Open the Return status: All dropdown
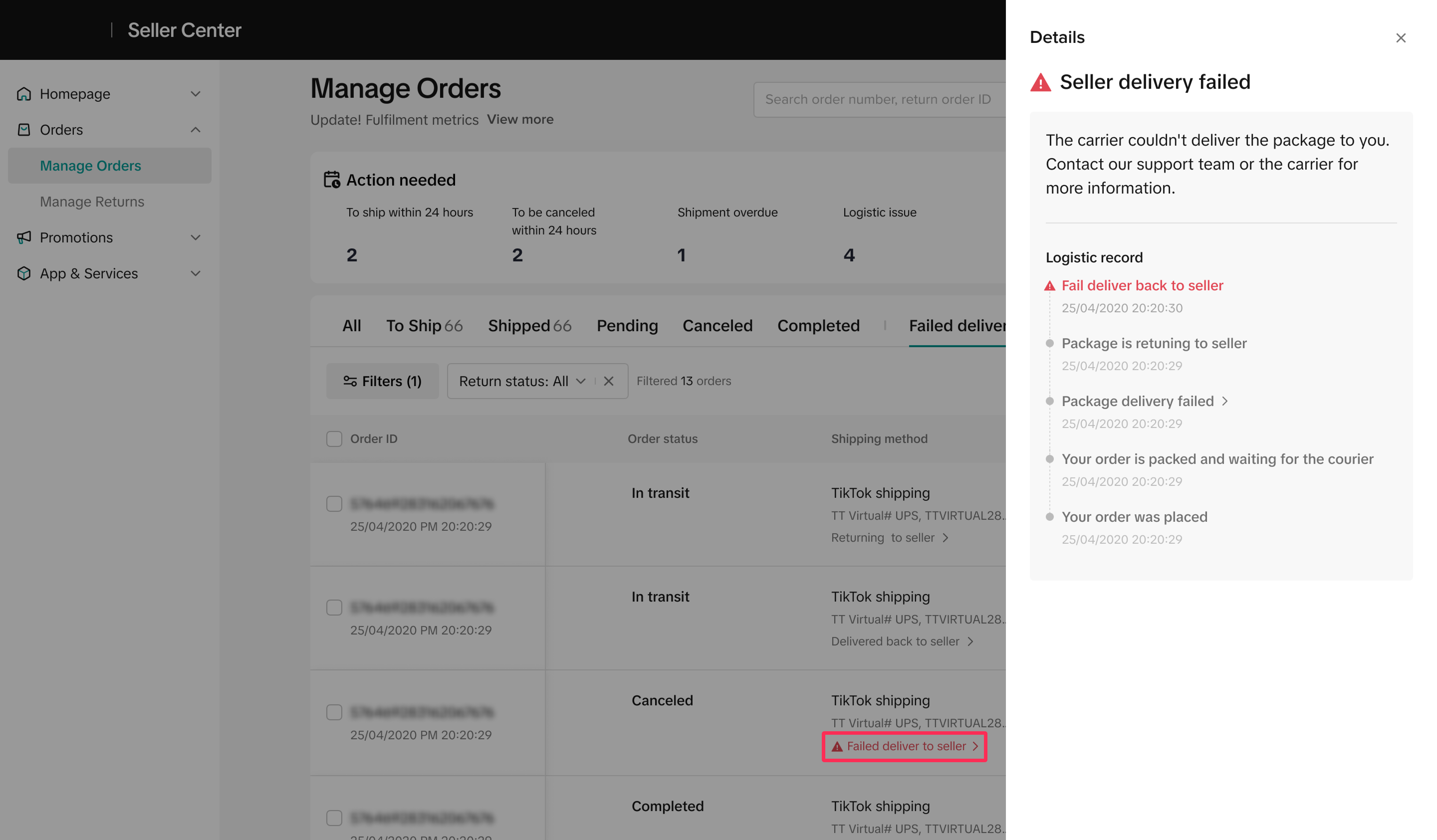Viewport: 1437px width, 840px height. [x=521, y=381]
